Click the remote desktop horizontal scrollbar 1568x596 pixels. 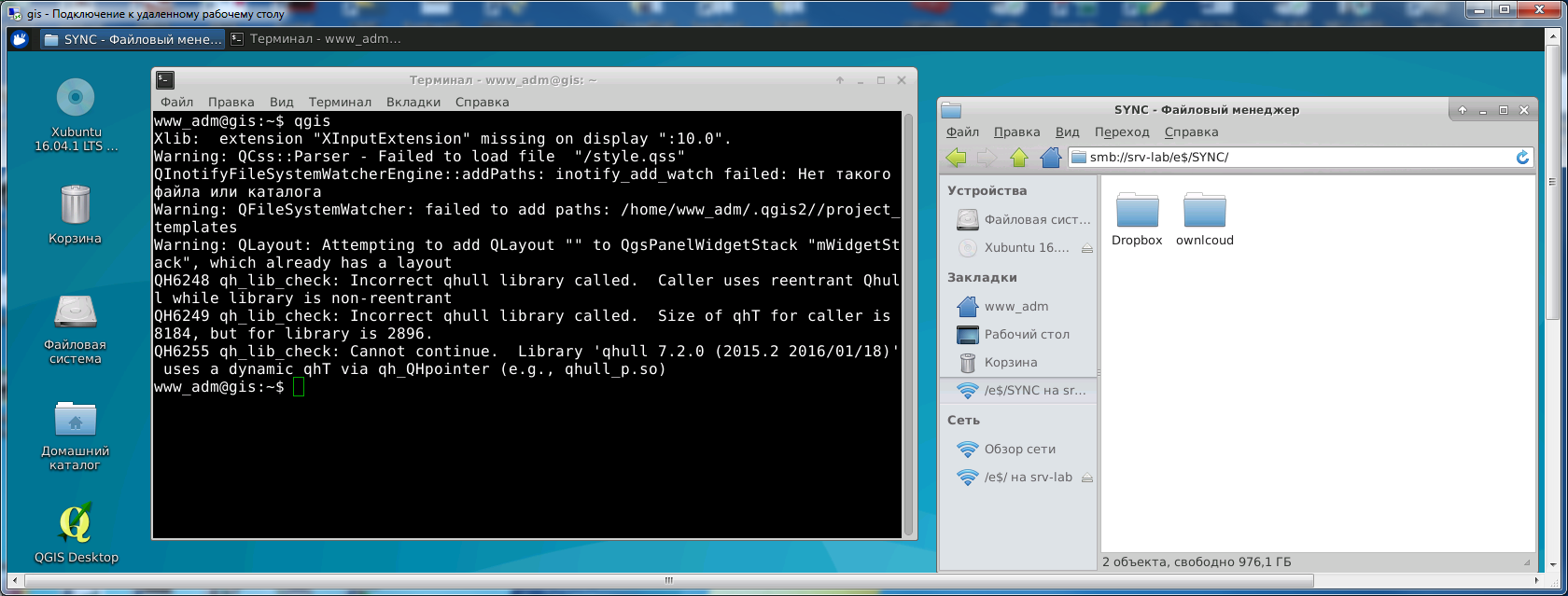(667, 580)
